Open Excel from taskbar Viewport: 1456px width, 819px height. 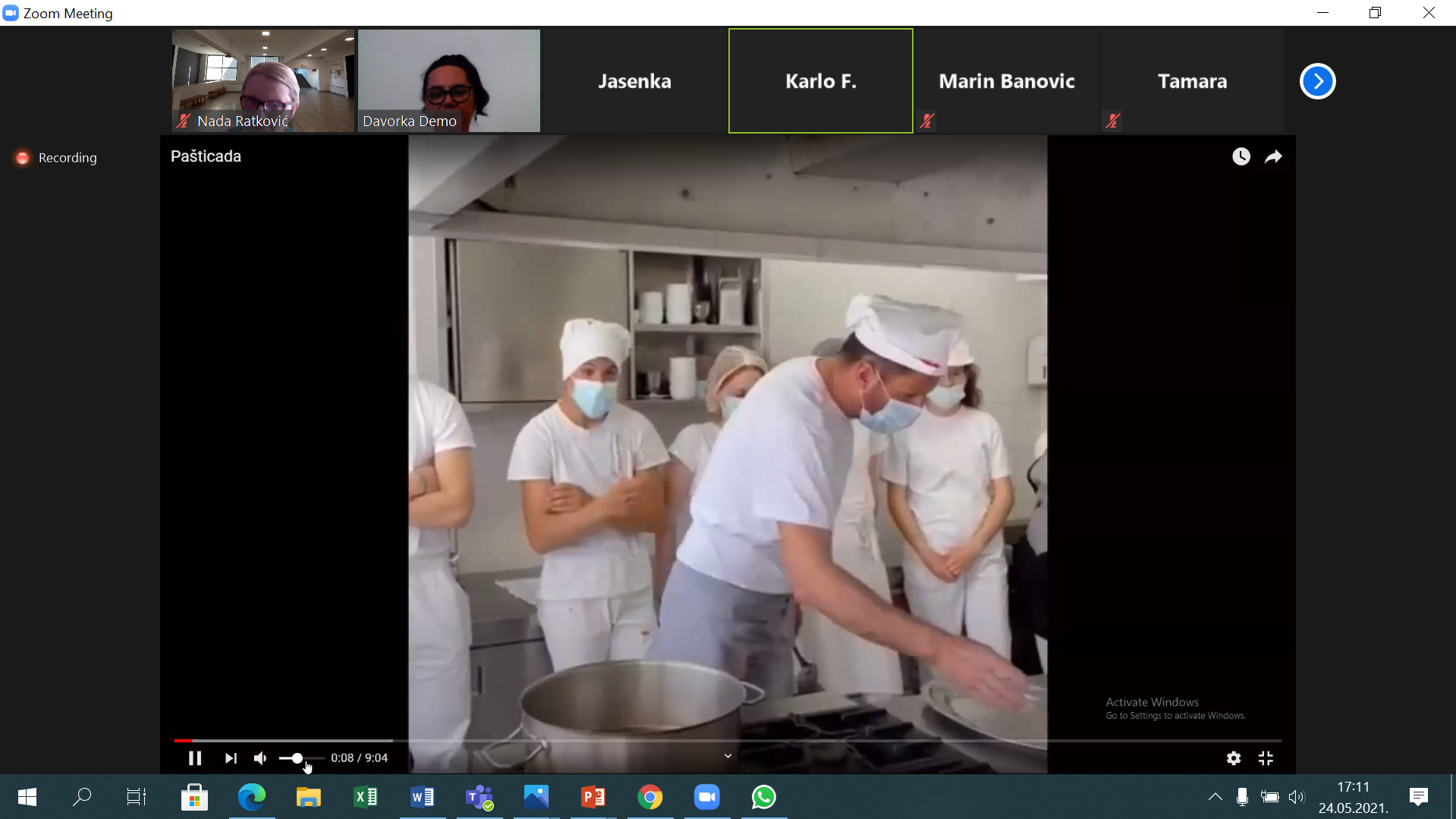pyautogui.click(x=366, y=797)
